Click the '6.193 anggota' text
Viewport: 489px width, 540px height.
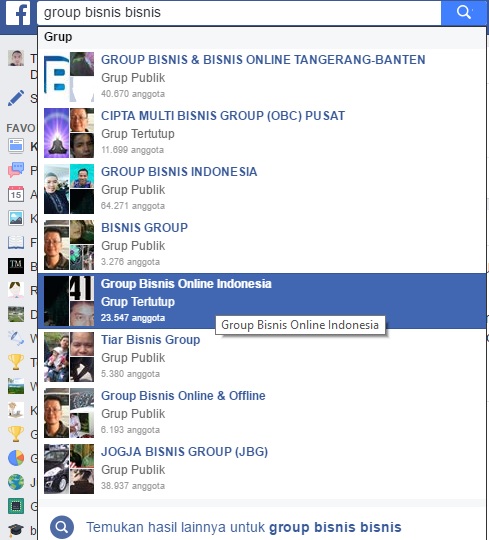(x=131, y=430)
